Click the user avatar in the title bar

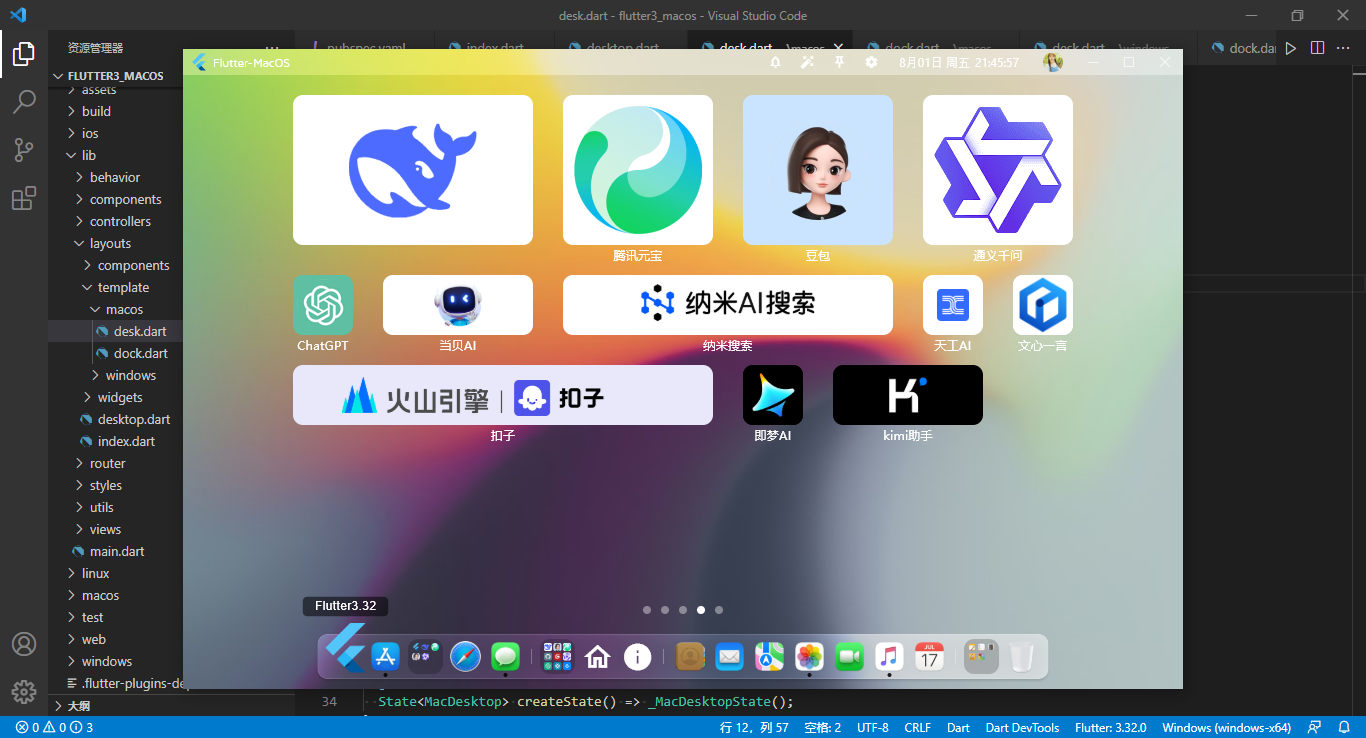tap(1053, 62)
